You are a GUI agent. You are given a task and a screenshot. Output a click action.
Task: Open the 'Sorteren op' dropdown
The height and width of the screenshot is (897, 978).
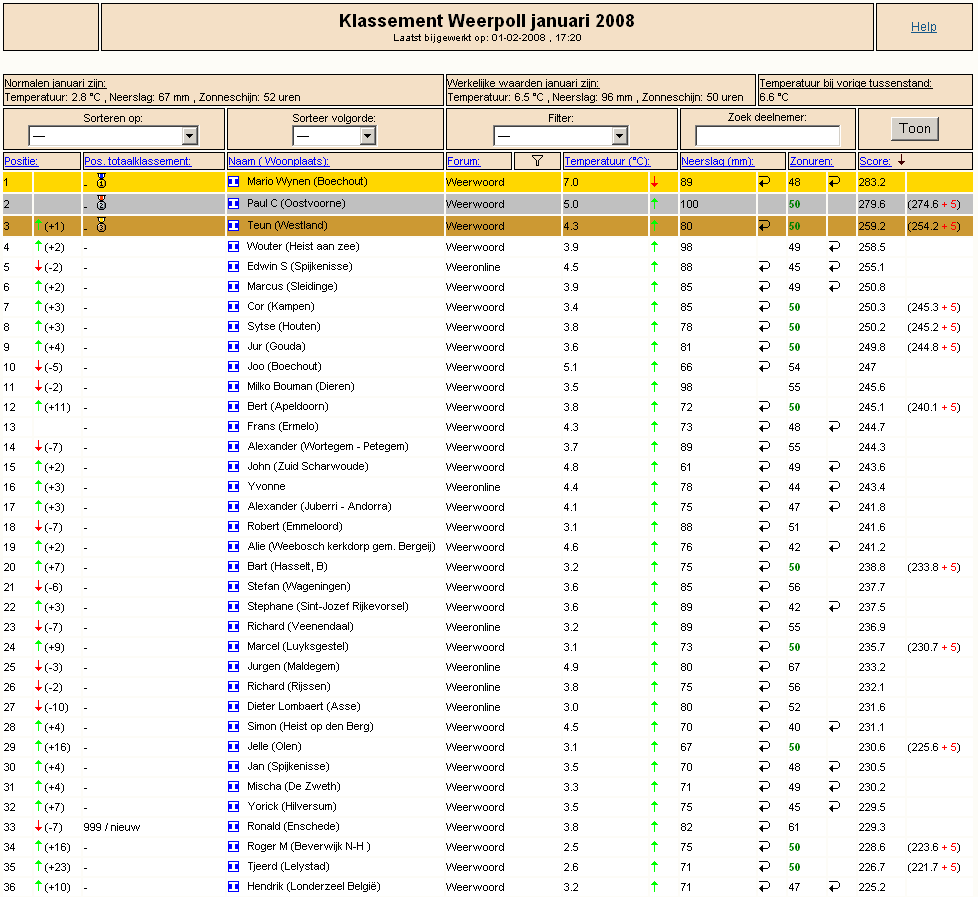(113, 135)
